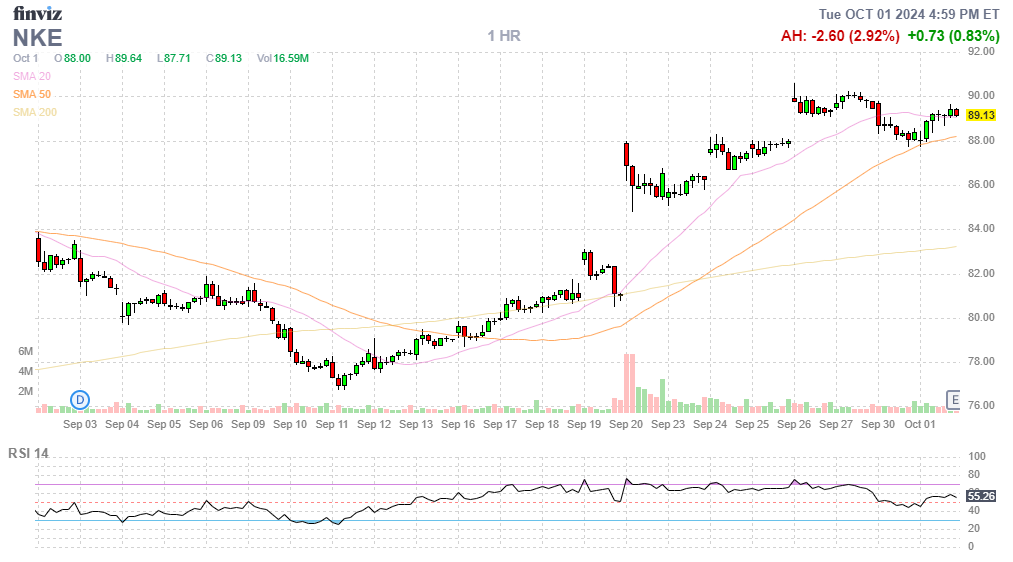
Task: Click the large red candle at Sep 20 open
Action: coord(626,155)
